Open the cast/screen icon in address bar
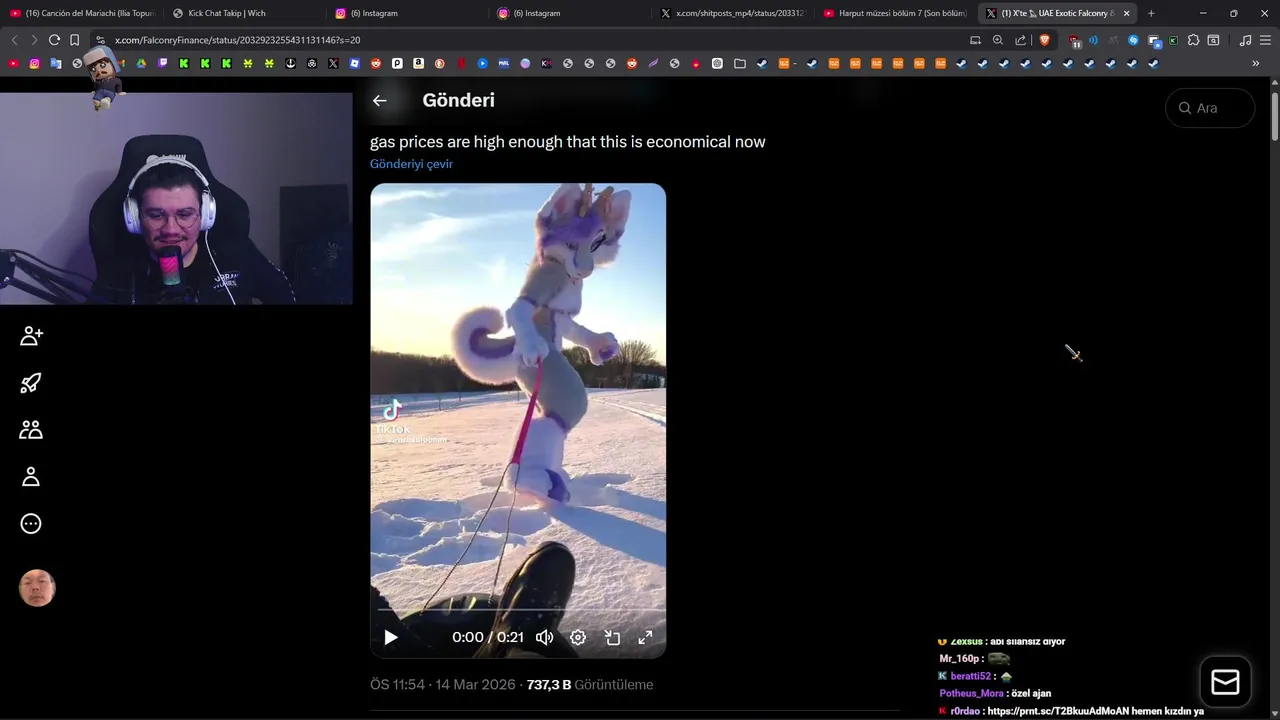Viewport: 1280px width, 720px height. (975, 40)
